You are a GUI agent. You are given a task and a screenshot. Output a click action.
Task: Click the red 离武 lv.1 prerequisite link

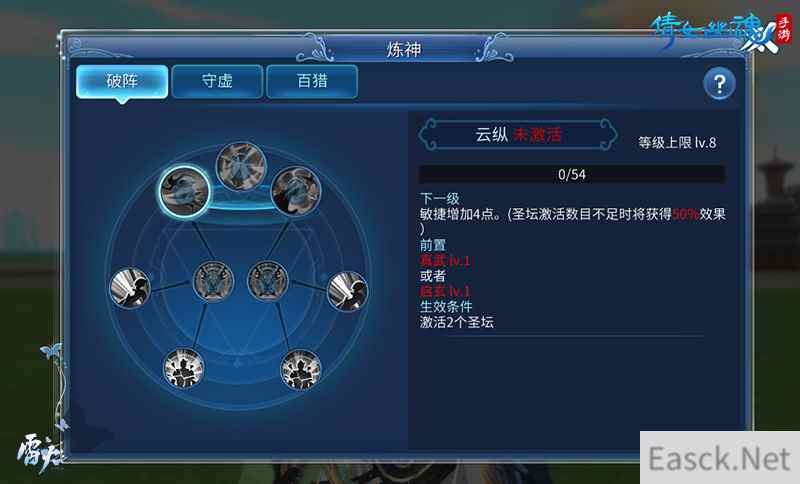(x=444, y=261)
